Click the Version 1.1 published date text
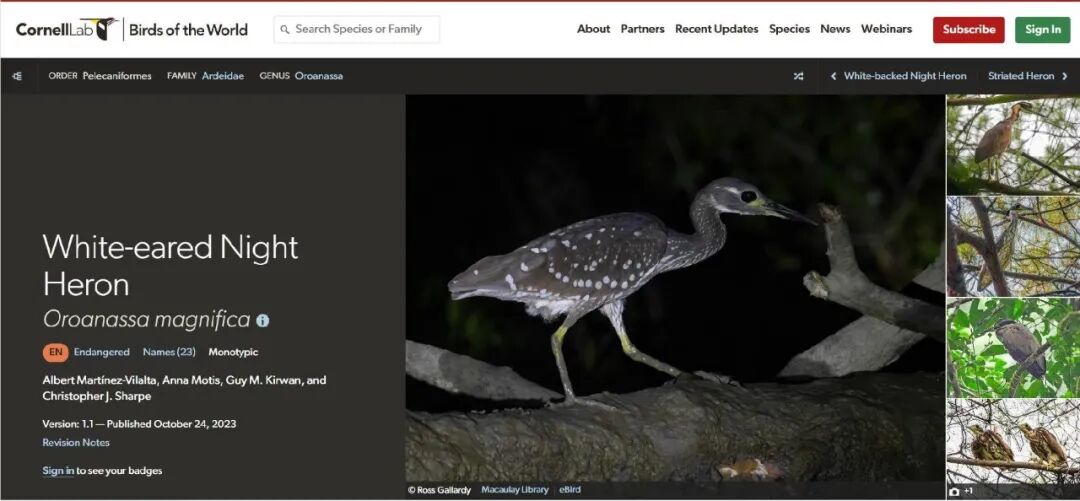 (x=139, y=424)
